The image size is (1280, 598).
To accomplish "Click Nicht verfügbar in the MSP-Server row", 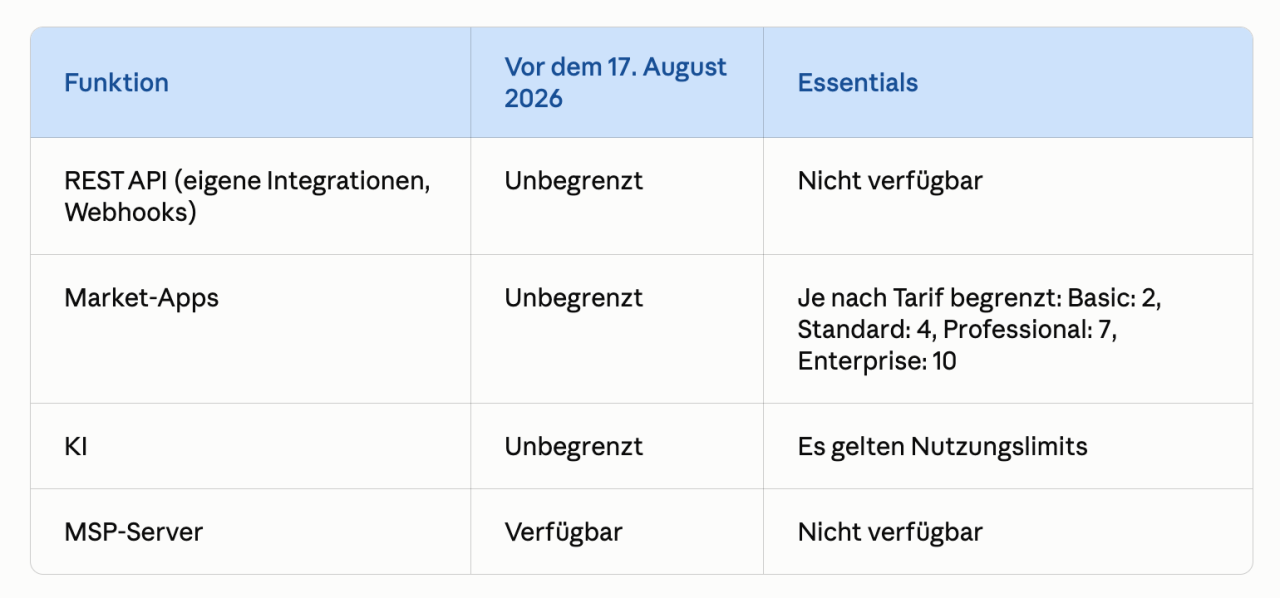I will (890, 531).
